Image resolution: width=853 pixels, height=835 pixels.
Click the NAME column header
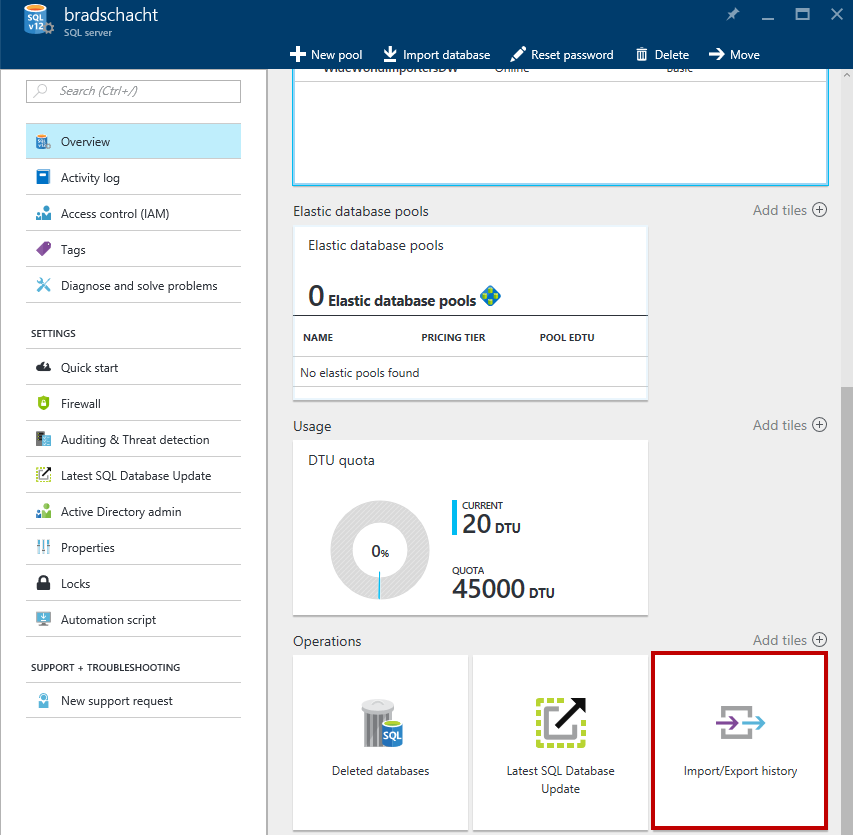(318, 337)
